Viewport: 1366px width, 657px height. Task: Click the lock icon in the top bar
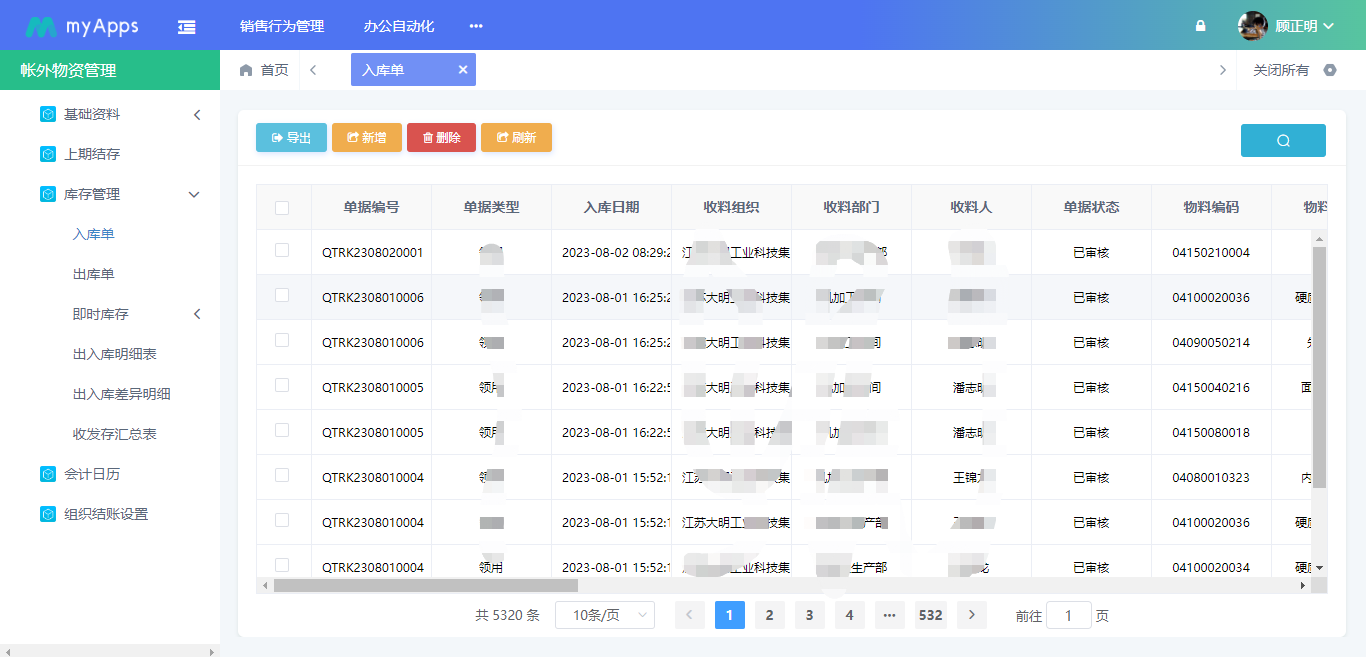point(1199,25)
